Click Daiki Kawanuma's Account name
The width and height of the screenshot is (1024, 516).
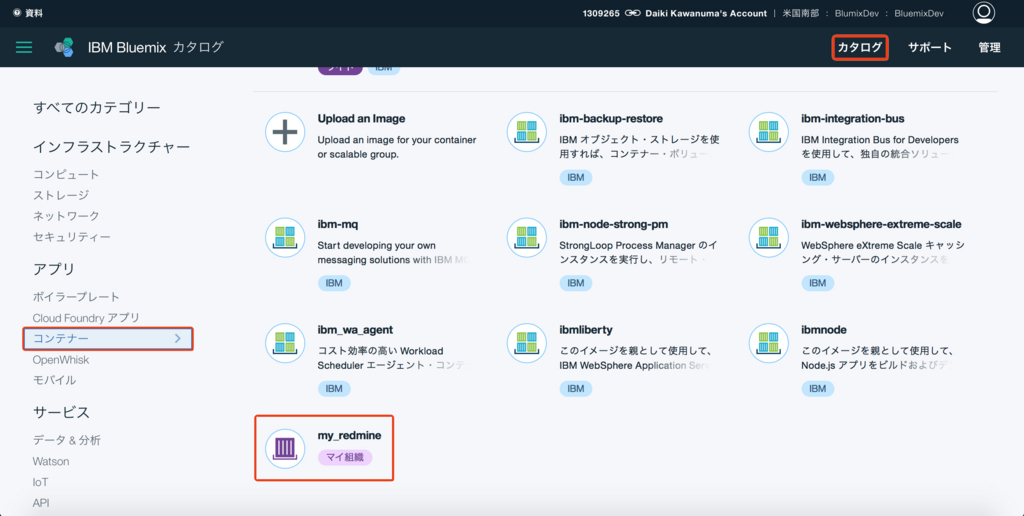coord(706,13)
